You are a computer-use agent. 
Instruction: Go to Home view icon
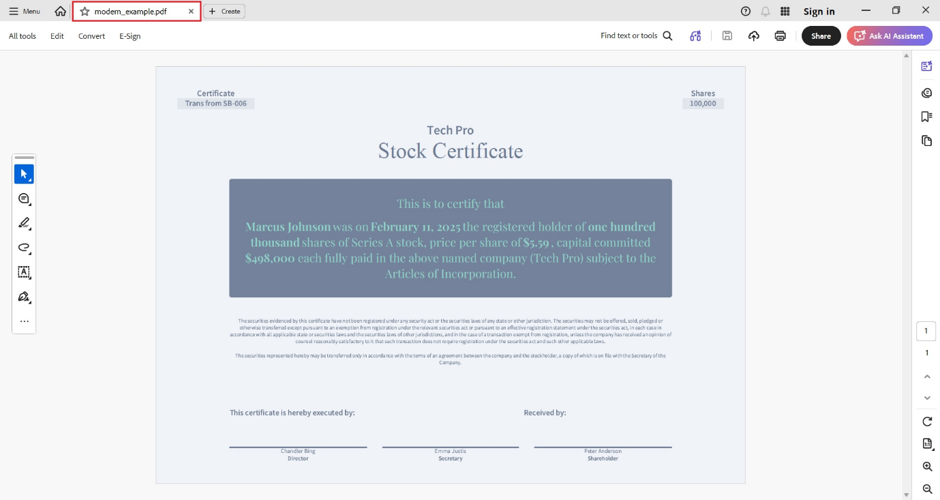[60, 11]
